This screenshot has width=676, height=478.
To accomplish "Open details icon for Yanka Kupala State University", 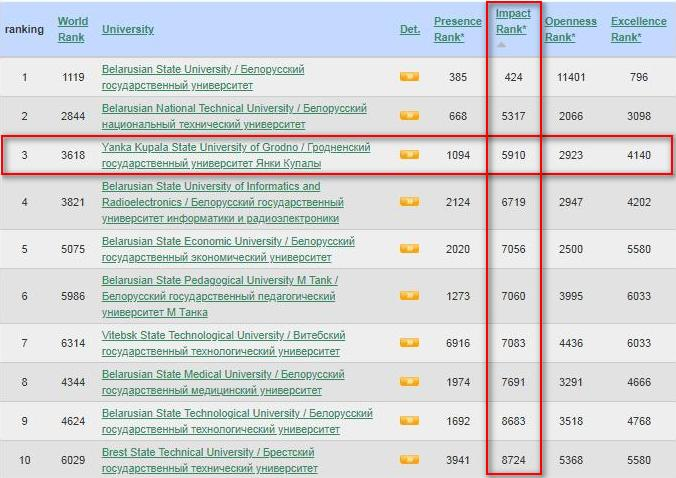I will [x=409, y=154].
